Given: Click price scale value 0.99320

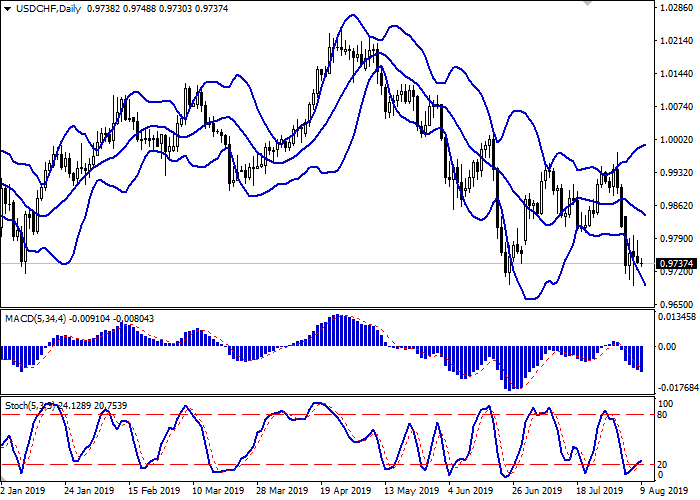Looking at the screenshot, I should click(677, 173).
